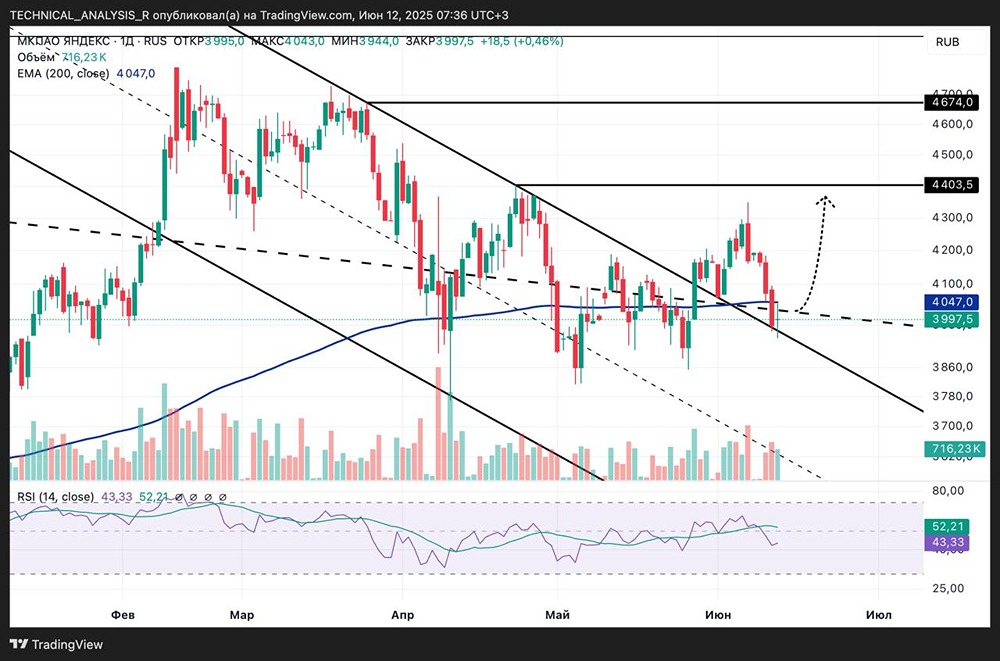Click the publication header text with TradingView.com

260,15
